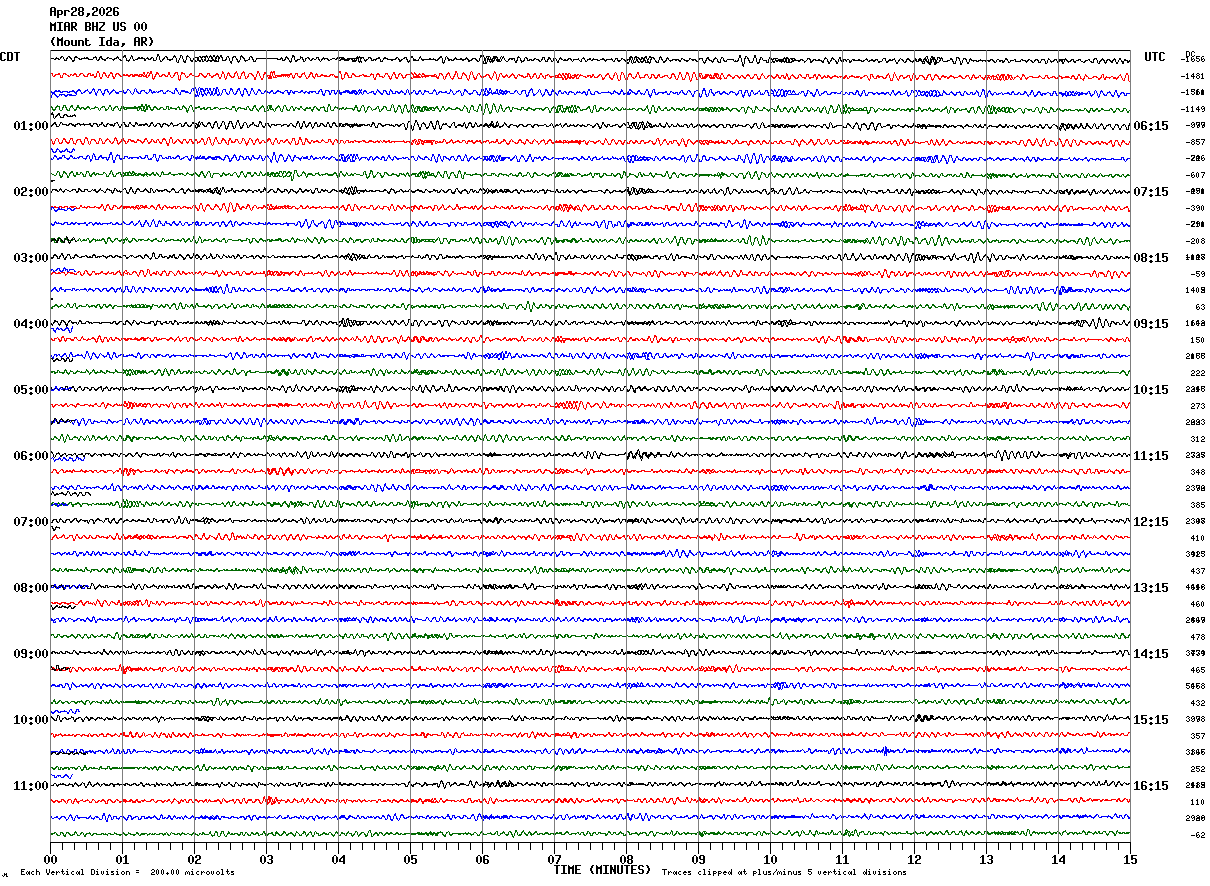Click the DC offset value -857
Screen dimensions: 1210x886
(x=1195, y=142)
